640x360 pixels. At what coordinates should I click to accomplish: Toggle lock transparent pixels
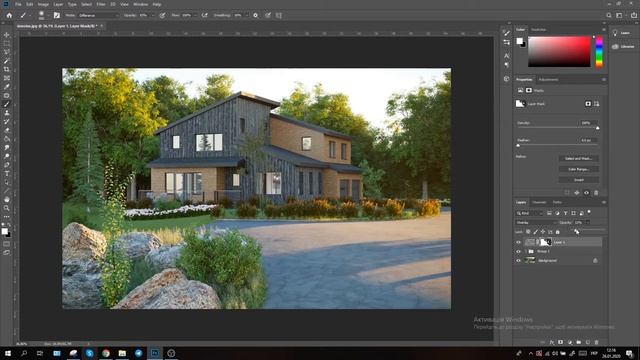pos(528,232)
